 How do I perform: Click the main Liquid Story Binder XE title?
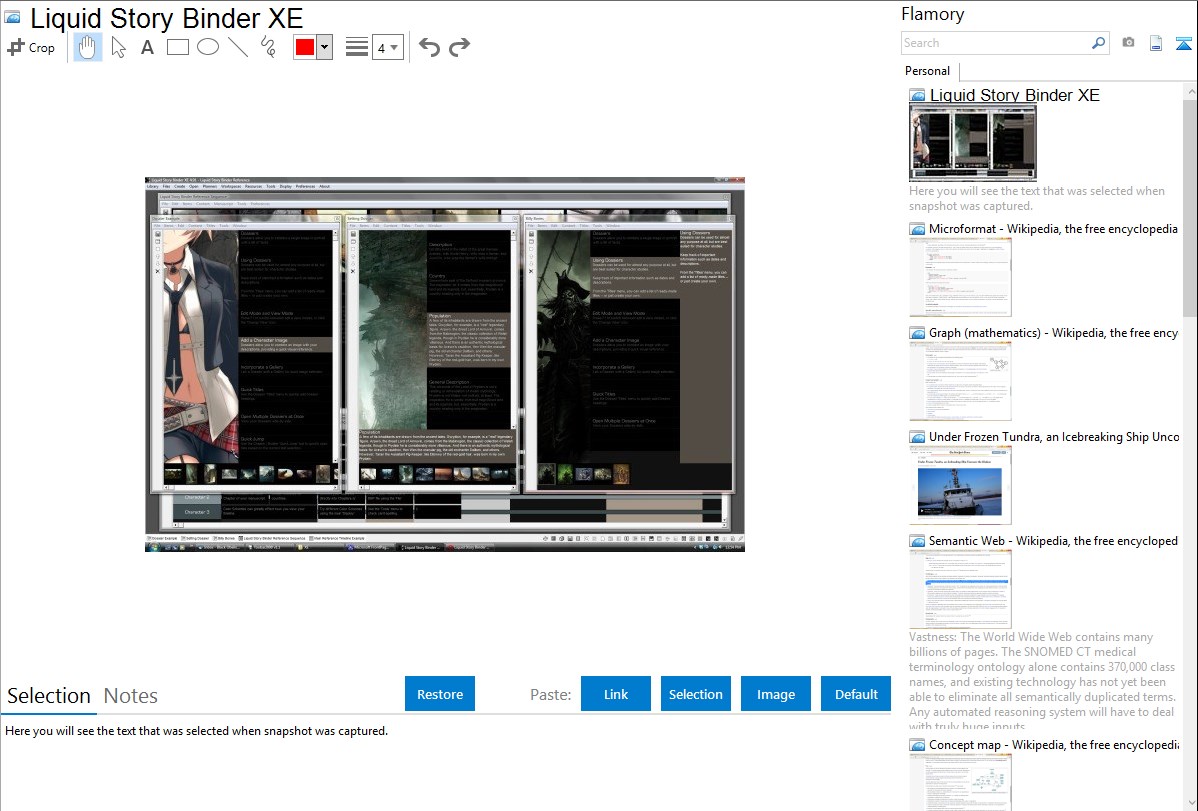click(167, 18)
